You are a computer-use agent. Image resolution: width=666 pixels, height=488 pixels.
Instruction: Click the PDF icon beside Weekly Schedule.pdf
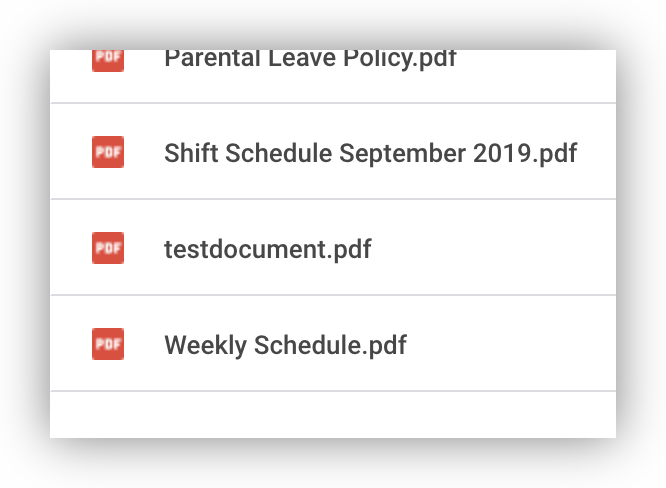pos(108,344)
